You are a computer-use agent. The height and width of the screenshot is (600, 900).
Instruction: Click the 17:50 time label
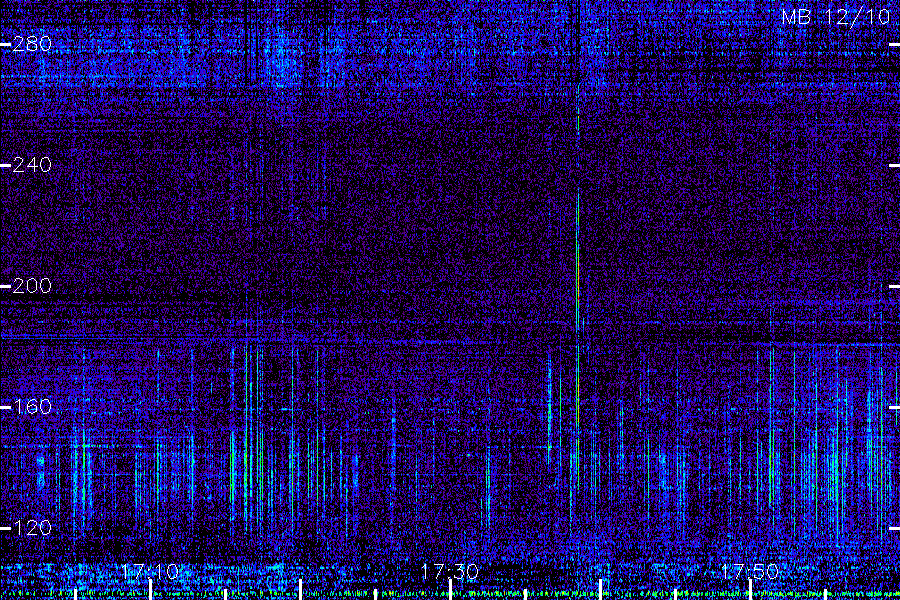point(750,572)
